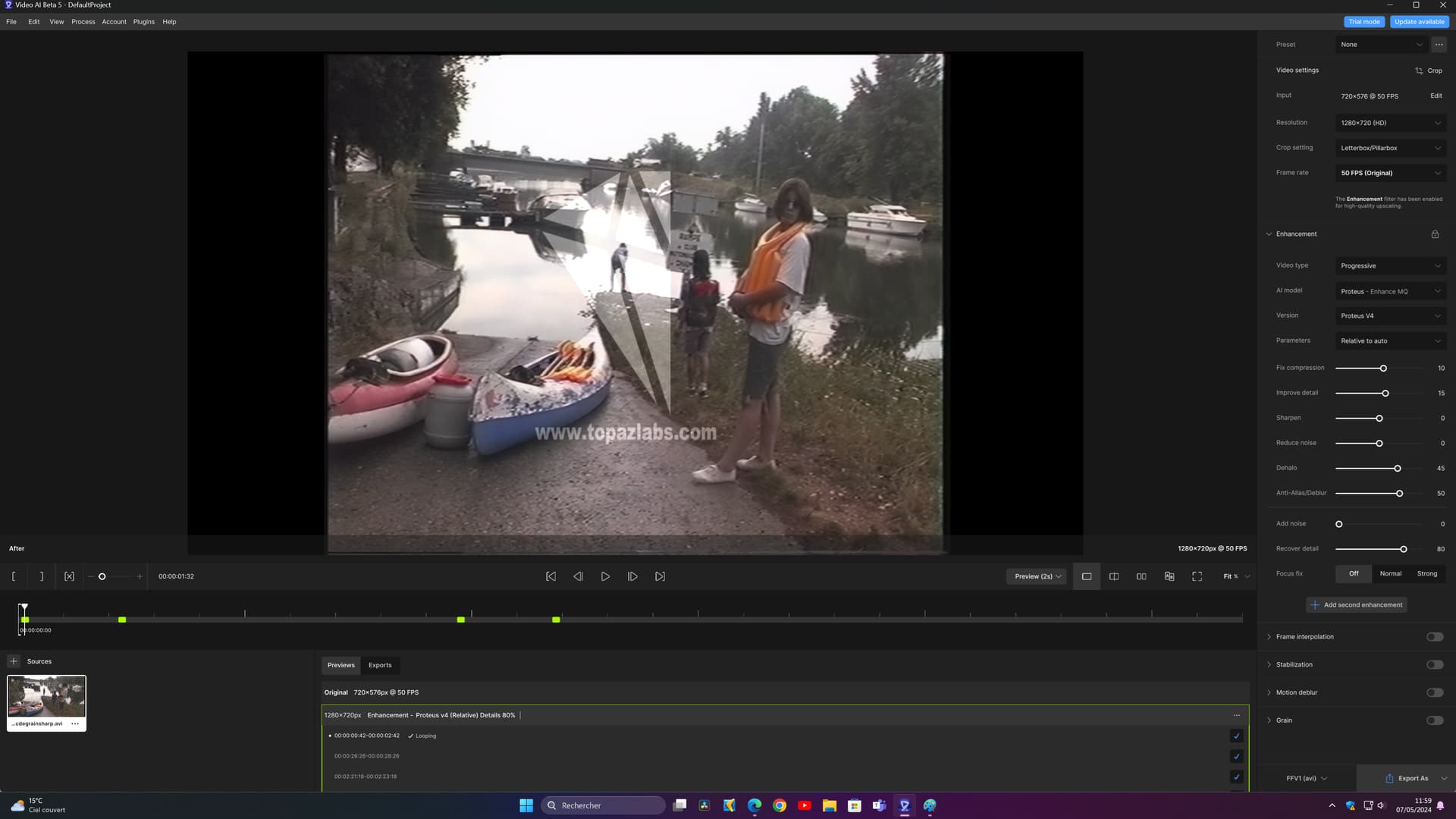
Task: Switch to the Exports tab
Action: 380,665
